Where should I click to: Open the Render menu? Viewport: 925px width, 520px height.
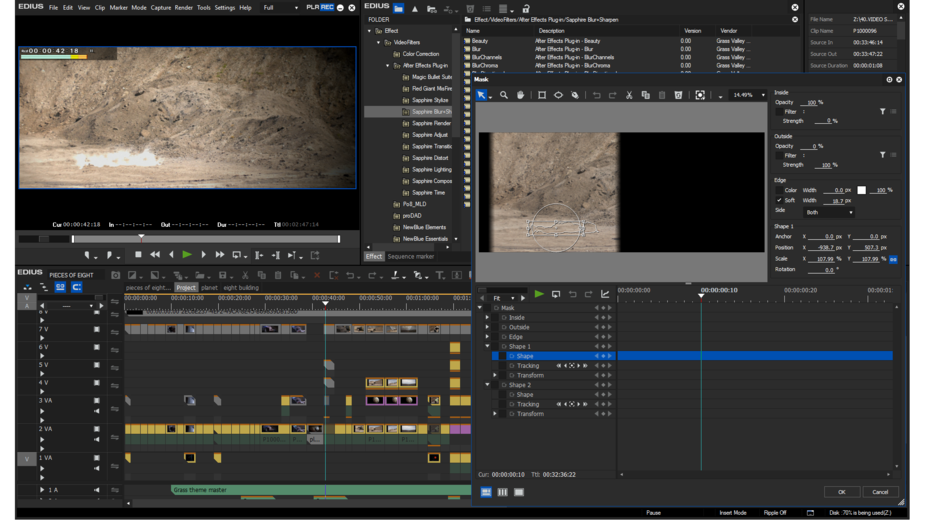click(183, 8)
